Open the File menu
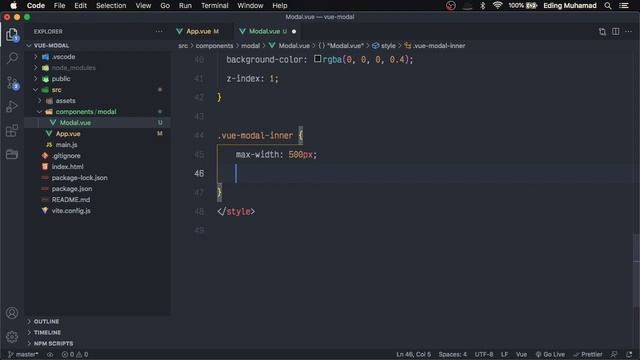 (x=59, y=6)
